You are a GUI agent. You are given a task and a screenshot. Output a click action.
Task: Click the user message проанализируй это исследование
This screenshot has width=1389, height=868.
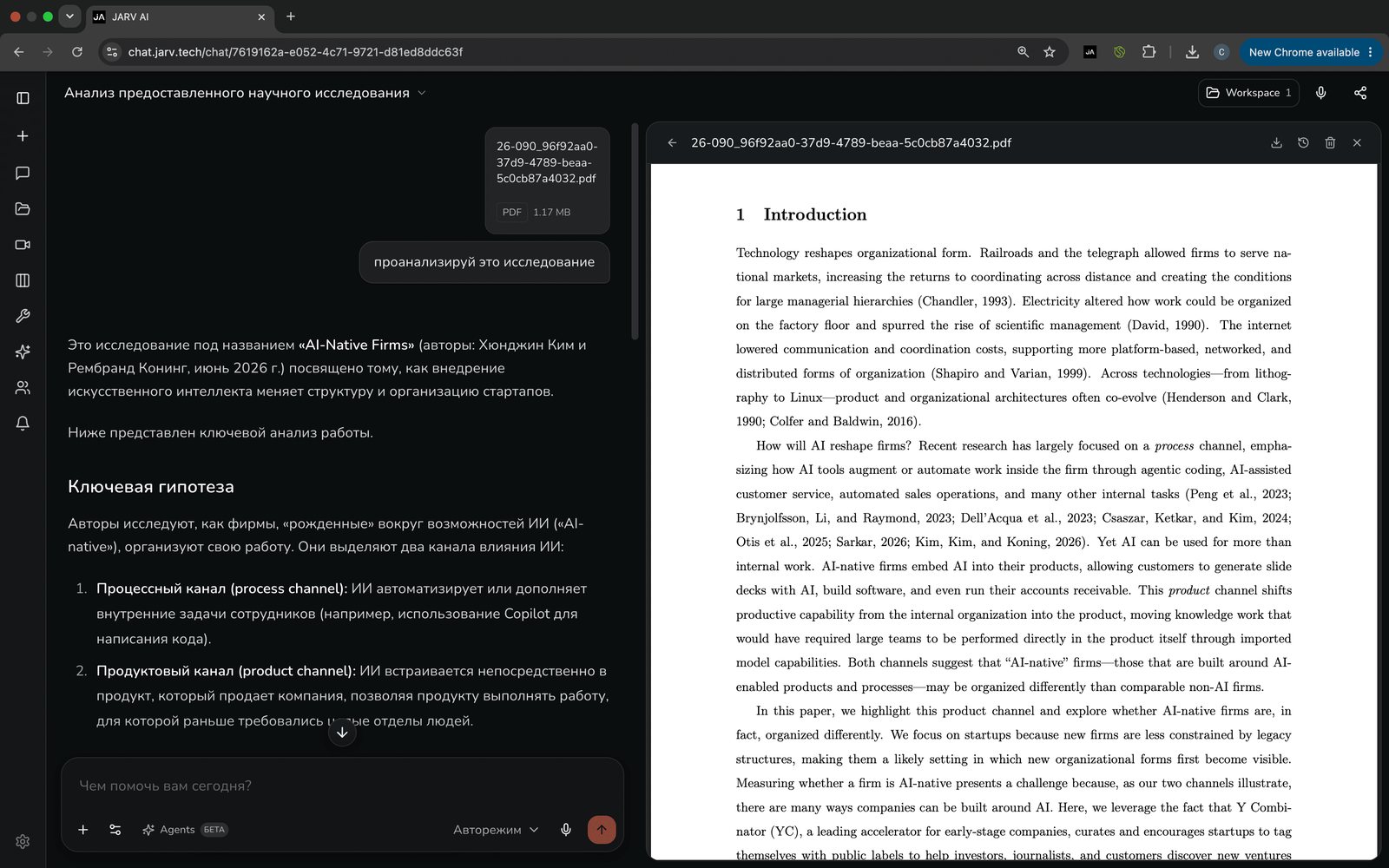pos(484,262)
